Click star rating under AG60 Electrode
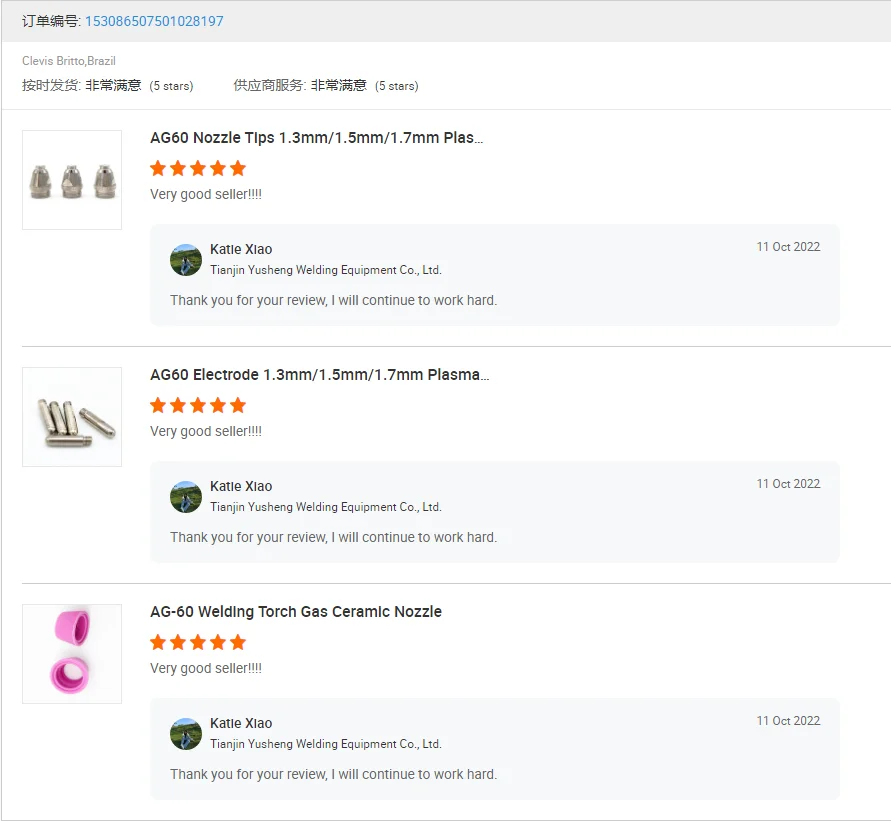 pos(198,405)
